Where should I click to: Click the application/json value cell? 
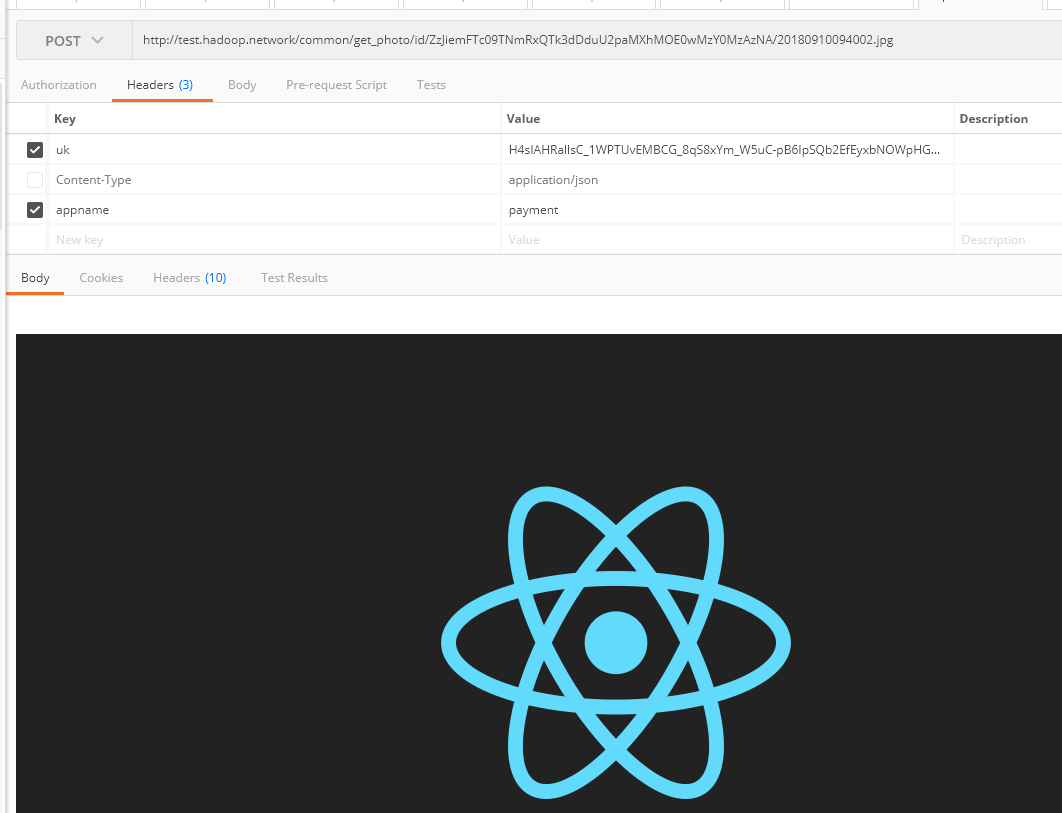click(727, 180)
